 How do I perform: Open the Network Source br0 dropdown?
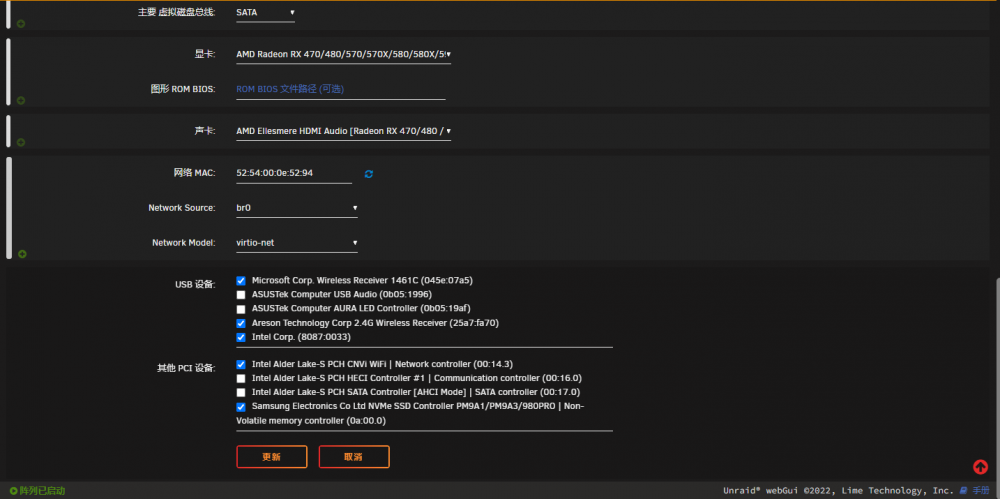297,208
